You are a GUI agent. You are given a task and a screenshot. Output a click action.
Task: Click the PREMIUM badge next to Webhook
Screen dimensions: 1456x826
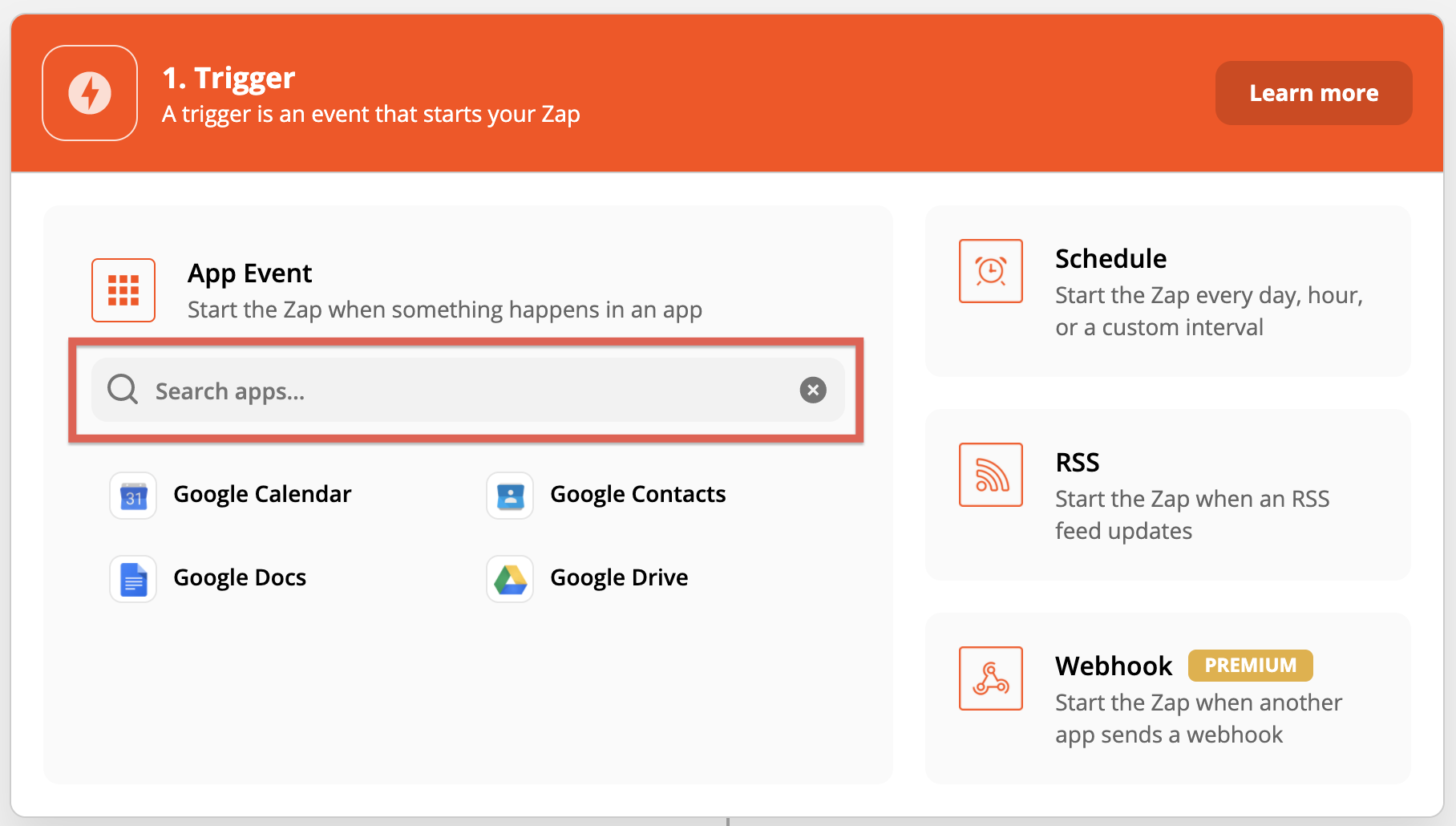pos(1250,665)
